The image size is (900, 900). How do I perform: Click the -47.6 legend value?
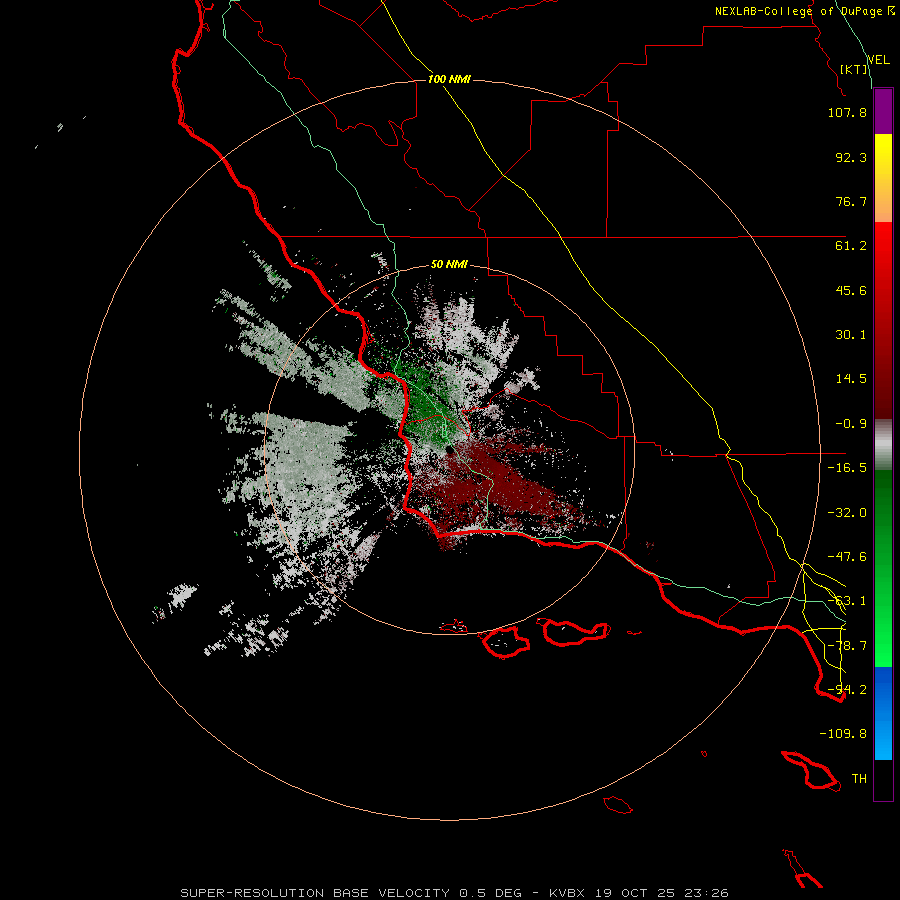click(x=847, y=557)
